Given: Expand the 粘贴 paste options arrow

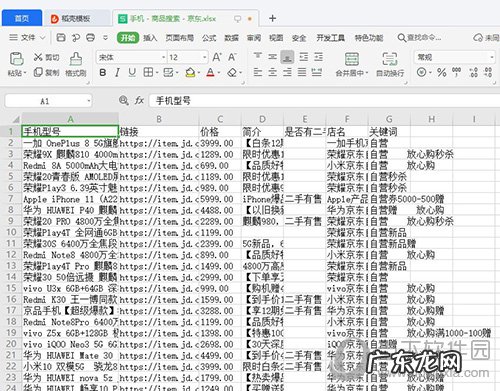Looking at the screenshot, I should [x=25, y=73].
